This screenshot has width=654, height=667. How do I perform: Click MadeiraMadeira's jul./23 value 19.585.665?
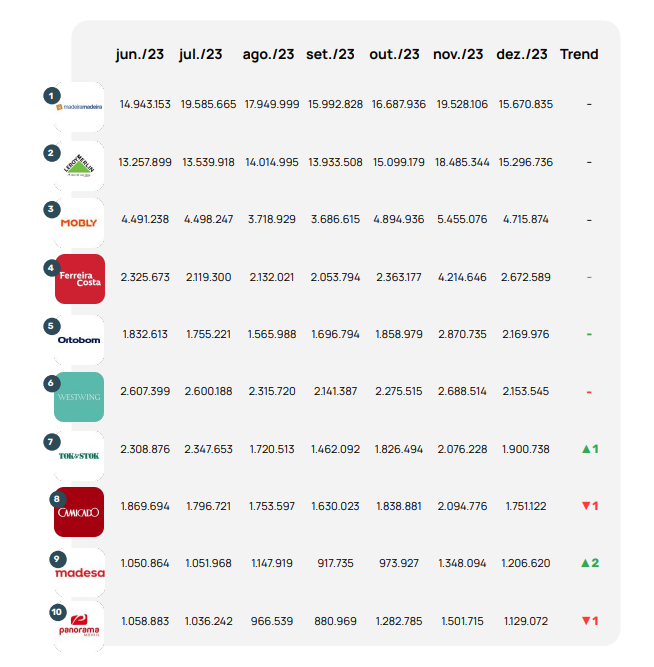(x=208, y=104)
